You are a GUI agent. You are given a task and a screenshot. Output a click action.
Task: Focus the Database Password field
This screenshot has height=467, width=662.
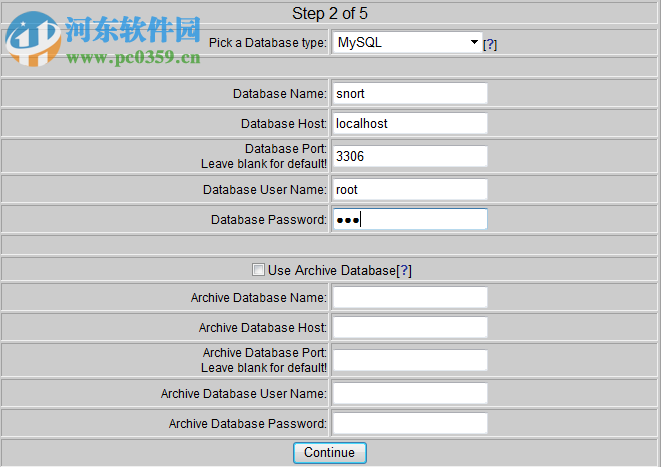point(410,219)
